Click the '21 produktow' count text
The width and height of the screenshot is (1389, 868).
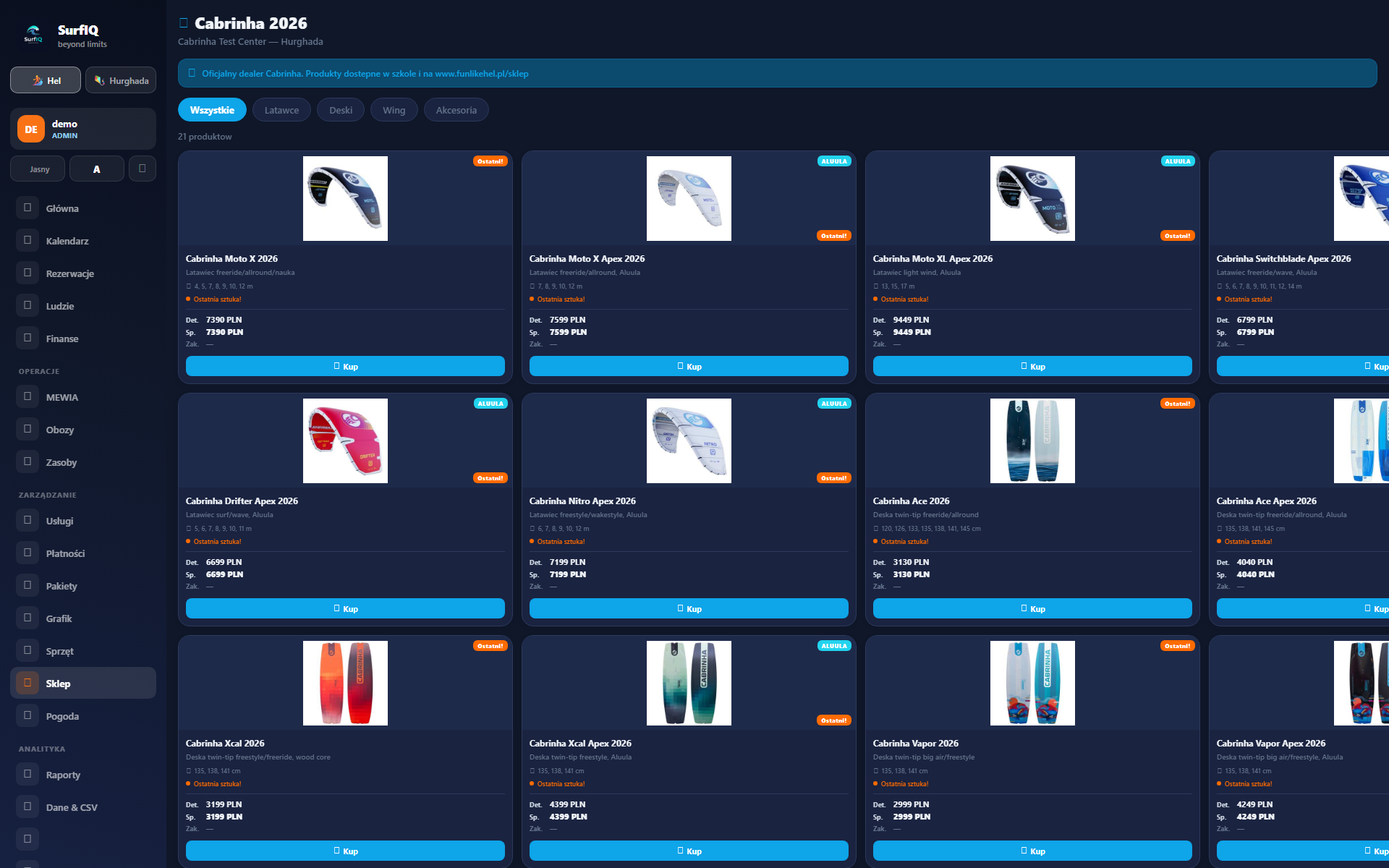click(x=205, y=137)
